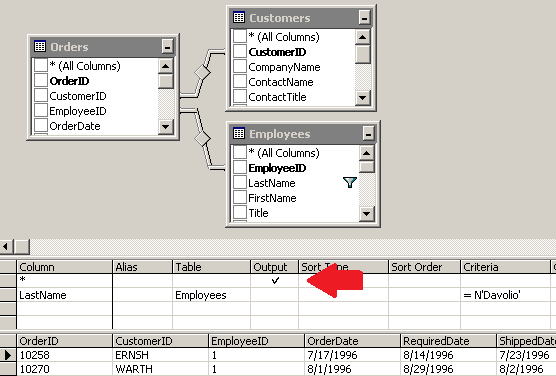The height and width of the screenshot is (376, 556).
Task: Select RequiredDate cell 8/14/1996
Action: tap(449, 355)
